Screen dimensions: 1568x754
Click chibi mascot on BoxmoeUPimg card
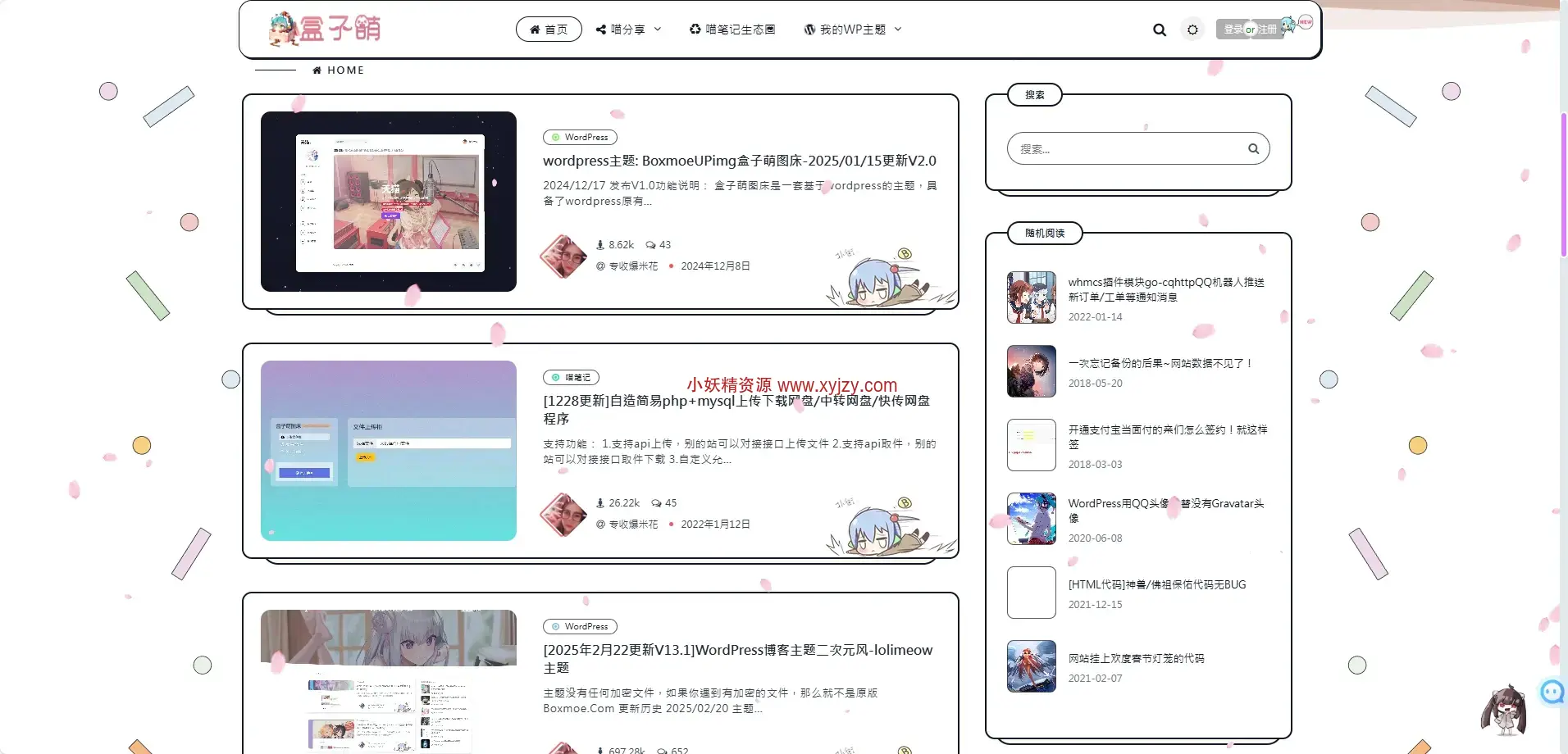point(891,277)
